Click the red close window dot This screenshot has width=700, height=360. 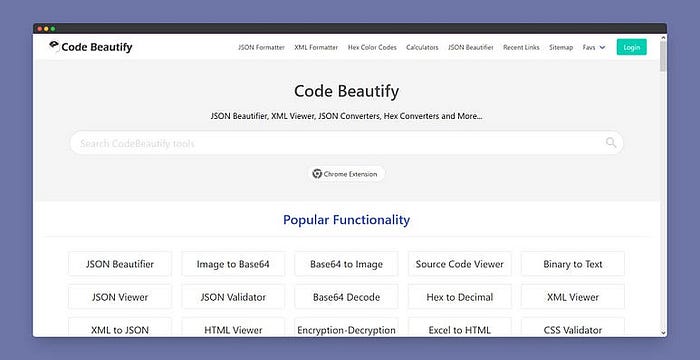[x=40, y=29]
